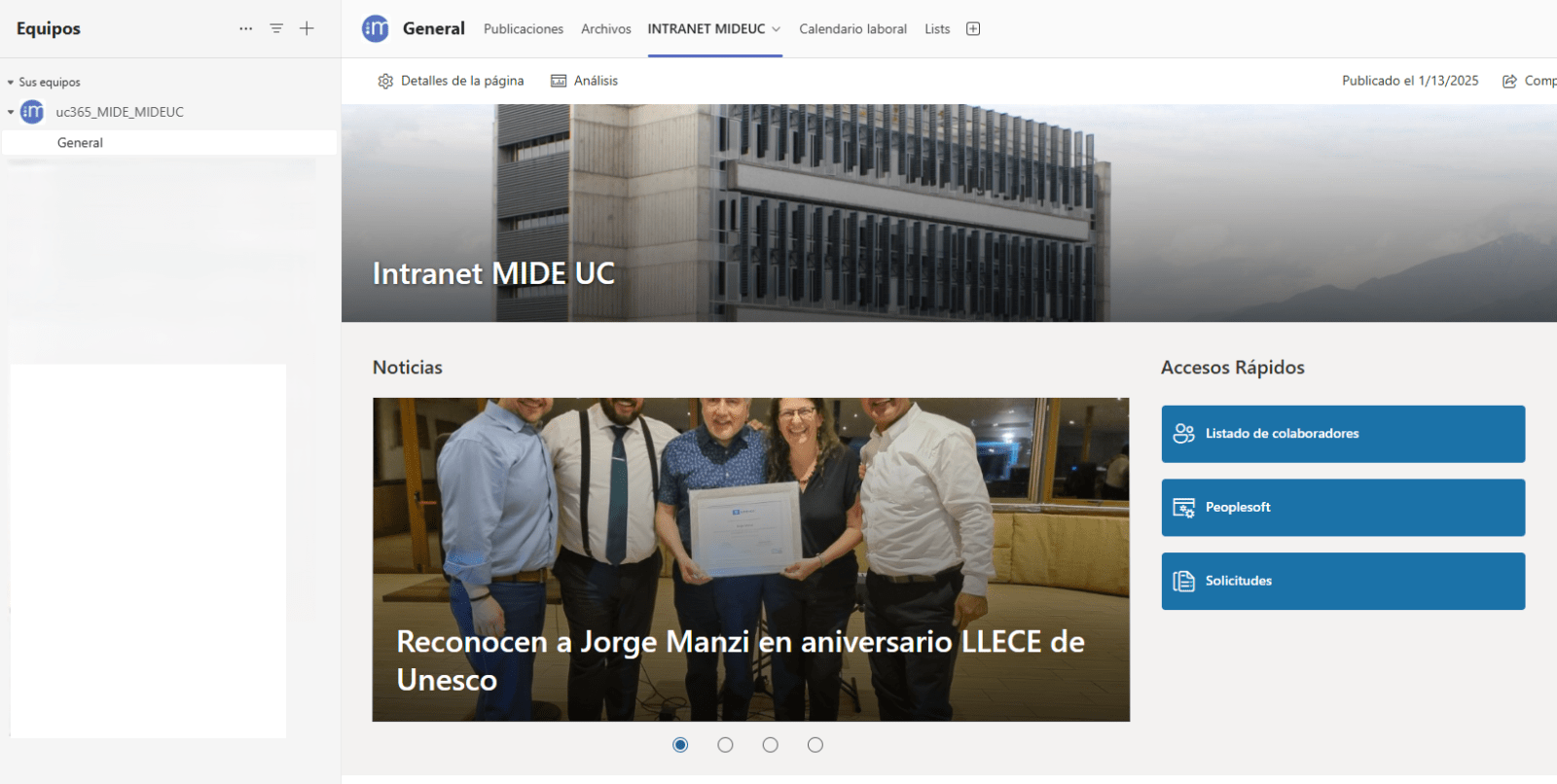Open page details gear icon
Viewport: 1557px width, 784px height.
tap(385, 81)
